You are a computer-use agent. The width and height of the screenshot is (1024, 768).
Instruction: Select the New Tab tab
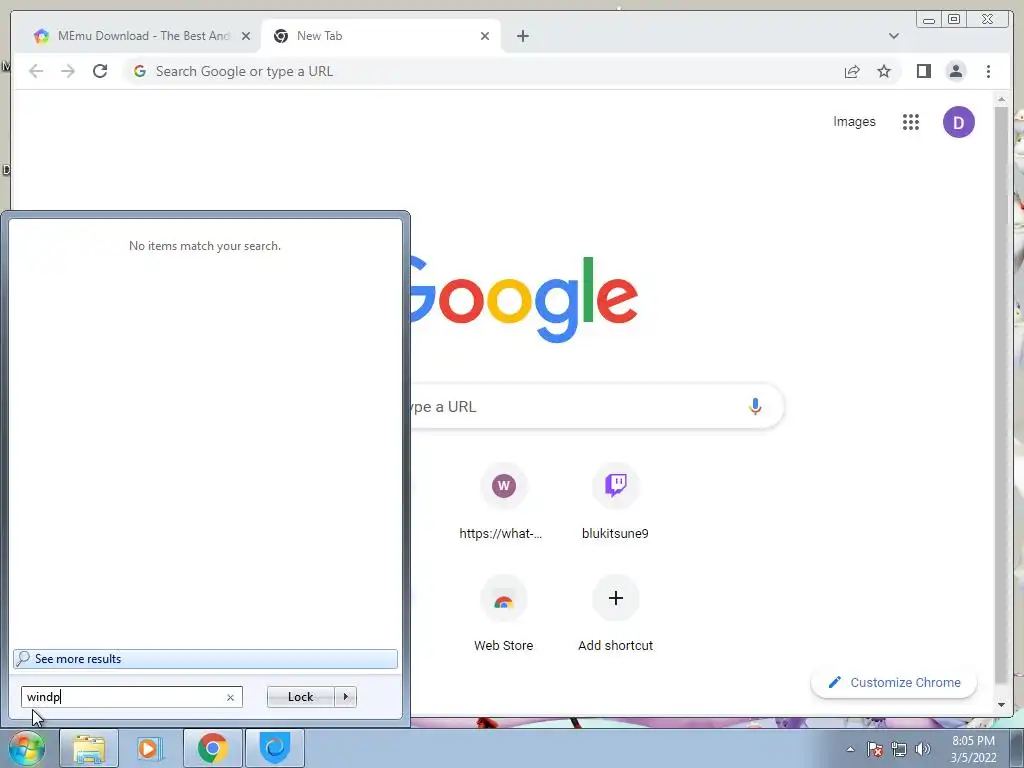click(382, 36)
